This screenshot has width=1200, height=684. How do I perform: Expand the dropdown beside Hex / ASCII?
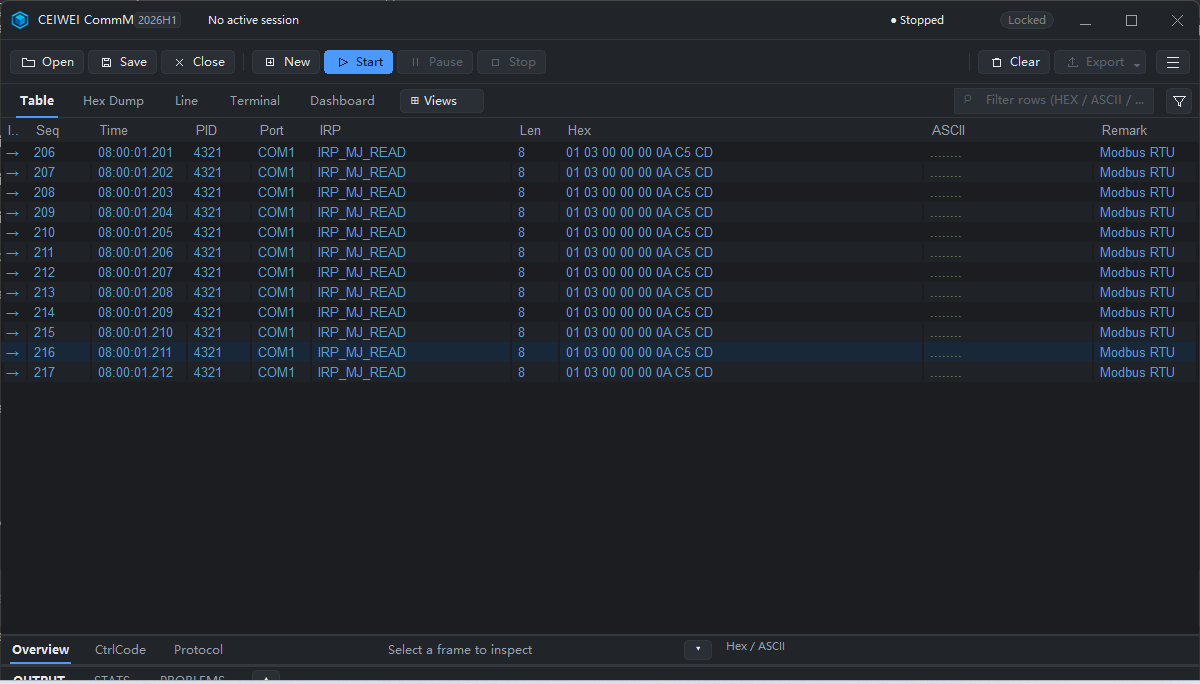coord(698,650)
